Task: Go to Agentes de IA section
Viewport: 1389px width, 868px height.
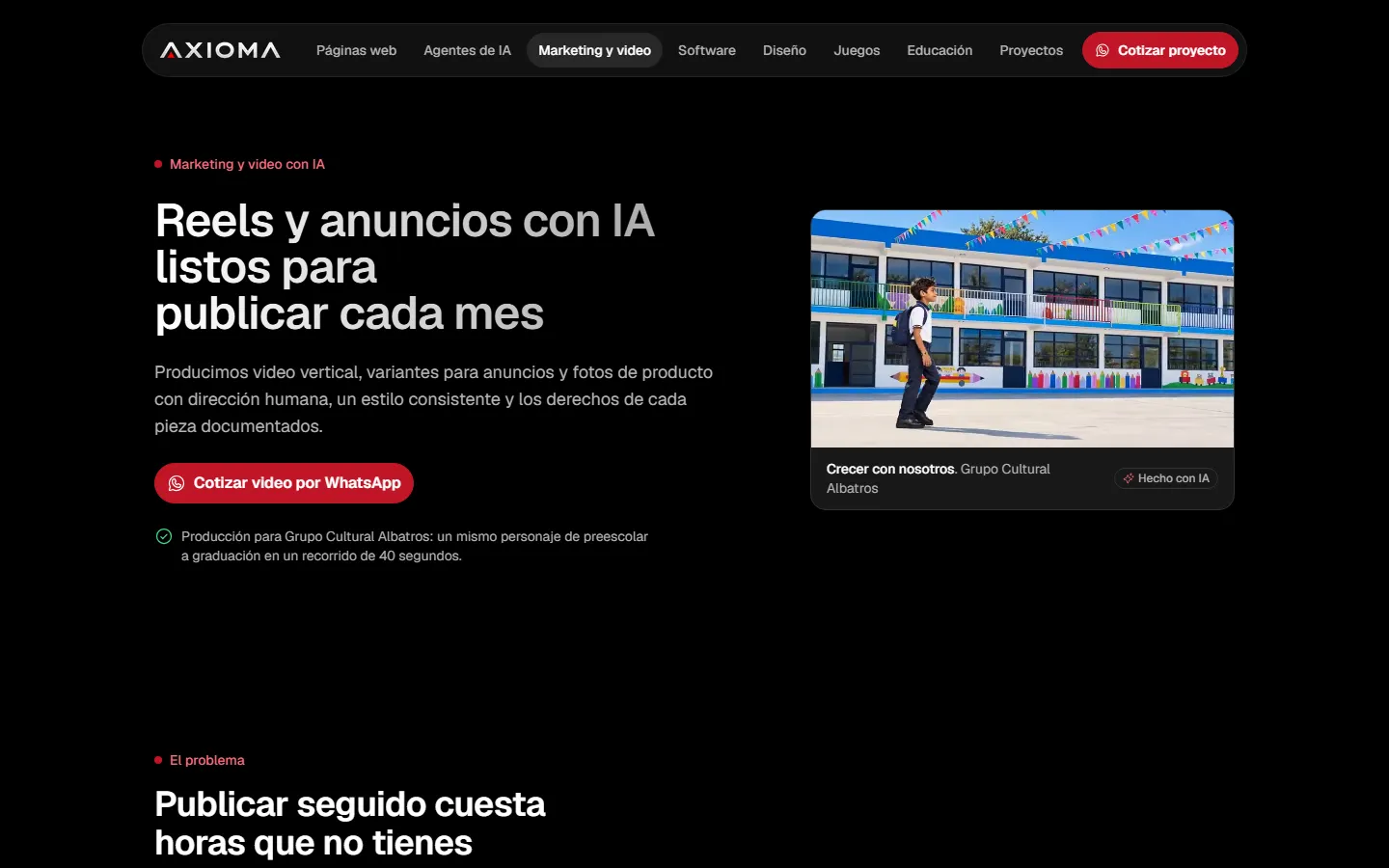Action: (467, 50)
